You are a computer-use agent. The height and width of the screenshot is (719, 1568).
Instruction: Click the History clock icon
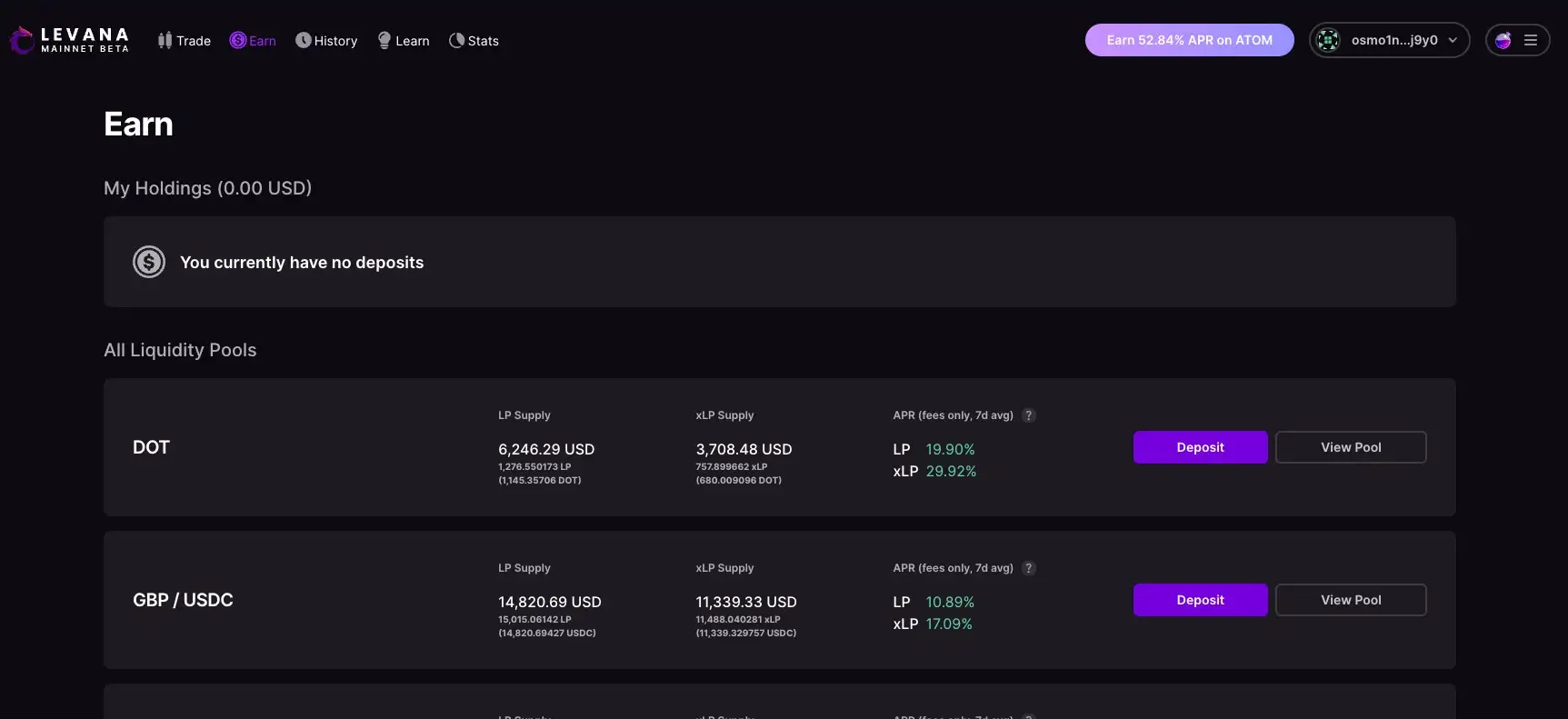tap(303, 40)
